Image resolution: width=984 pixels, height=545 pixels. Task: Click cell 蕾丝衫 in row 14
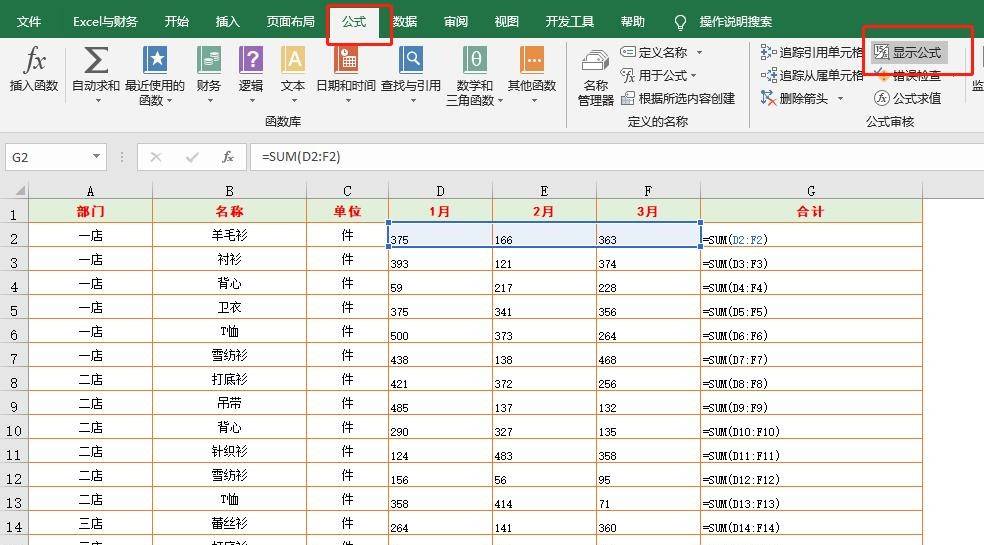click(x=229, y=524)
